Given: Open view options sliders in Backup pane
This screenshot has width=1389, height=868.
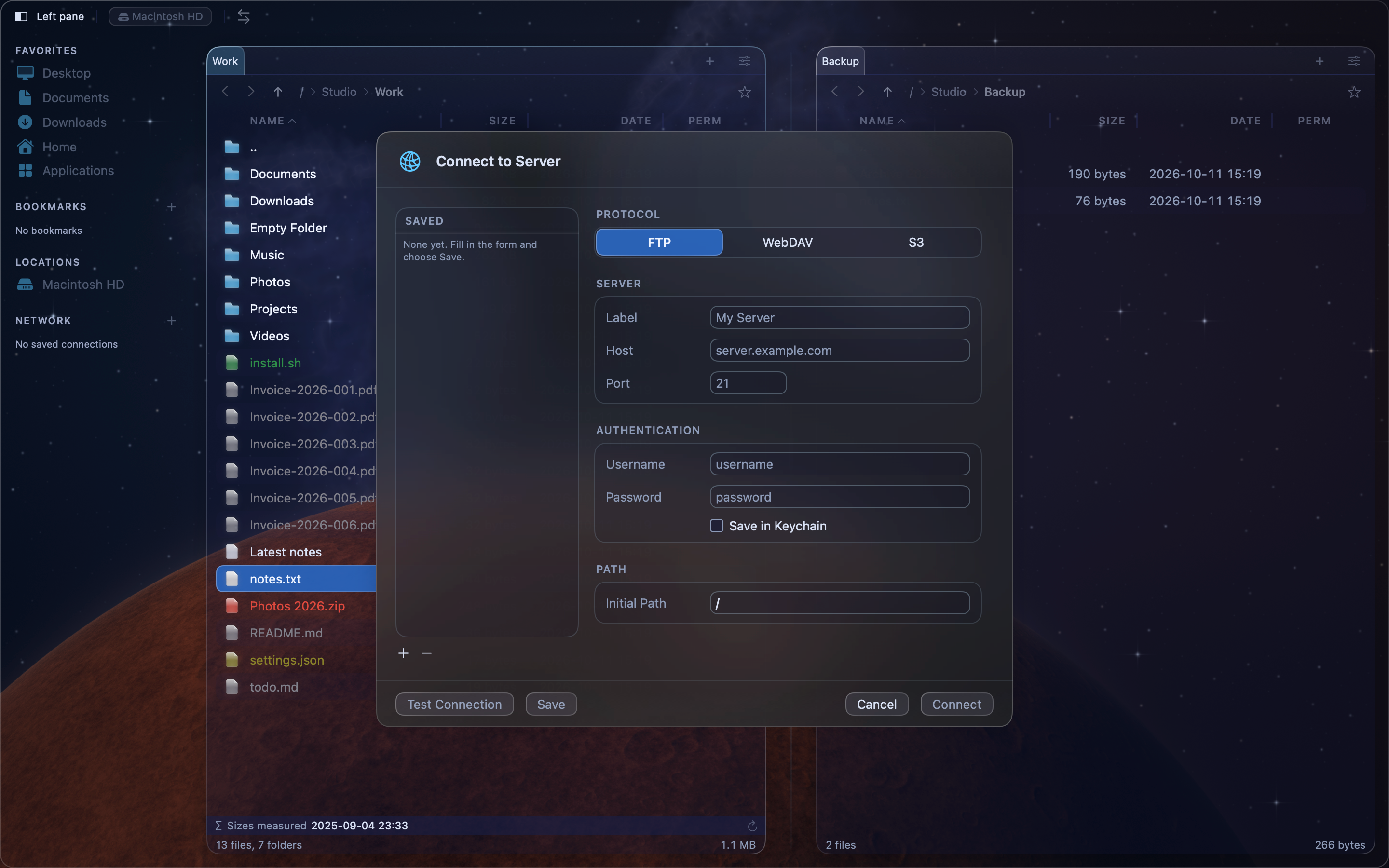Looking at the screenshot, I should click(1354, 61).
